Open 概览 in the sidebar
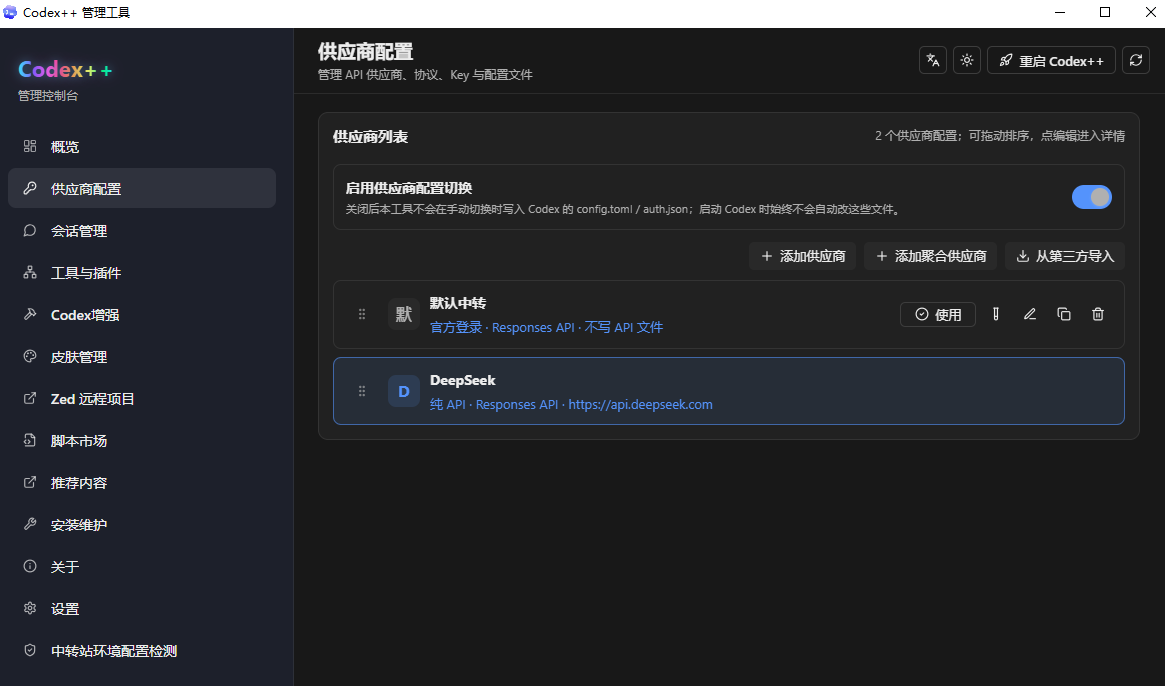 coord(142,146)
